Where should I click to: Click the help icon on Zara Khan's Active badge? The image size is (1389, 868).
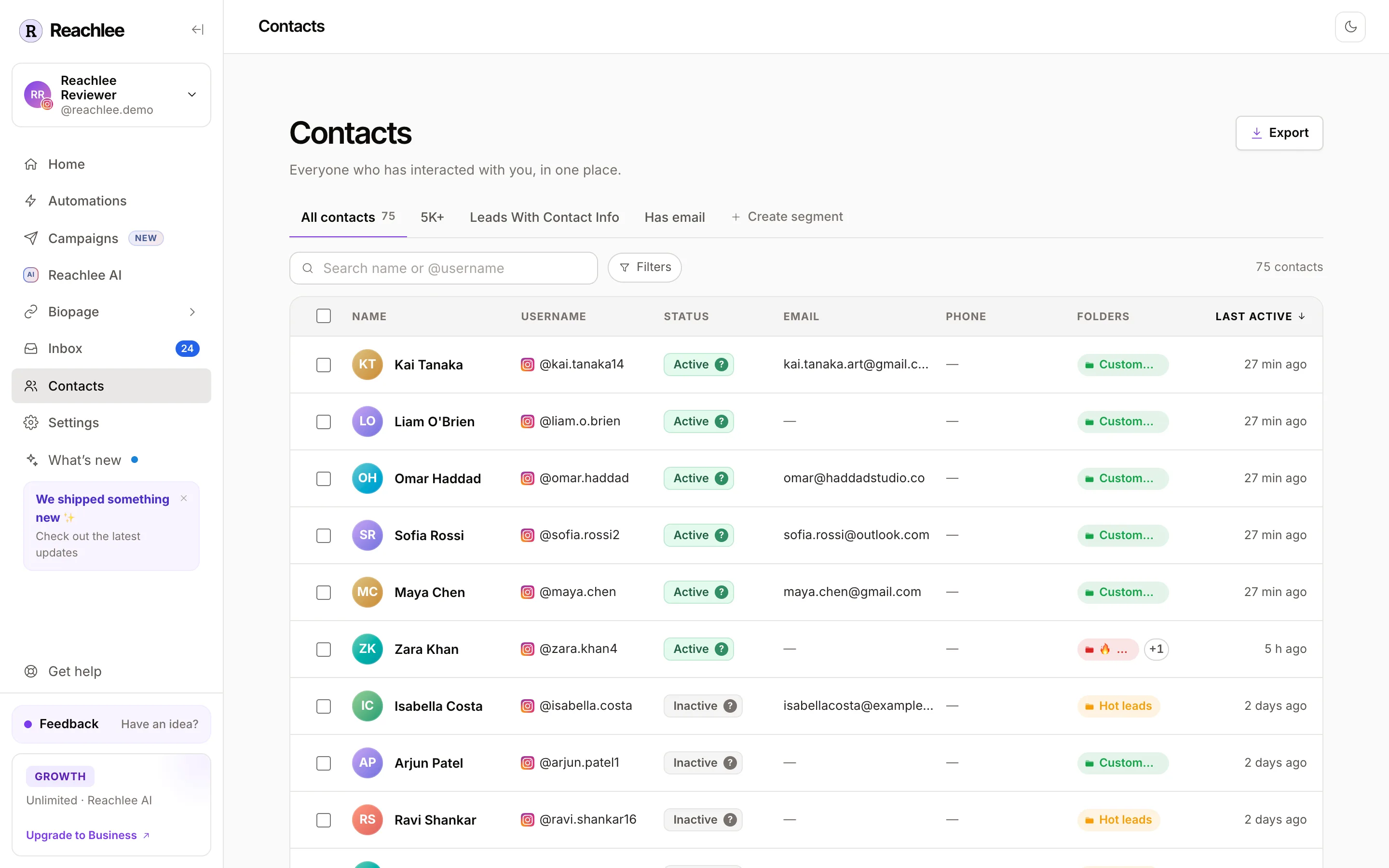[722, 649]
